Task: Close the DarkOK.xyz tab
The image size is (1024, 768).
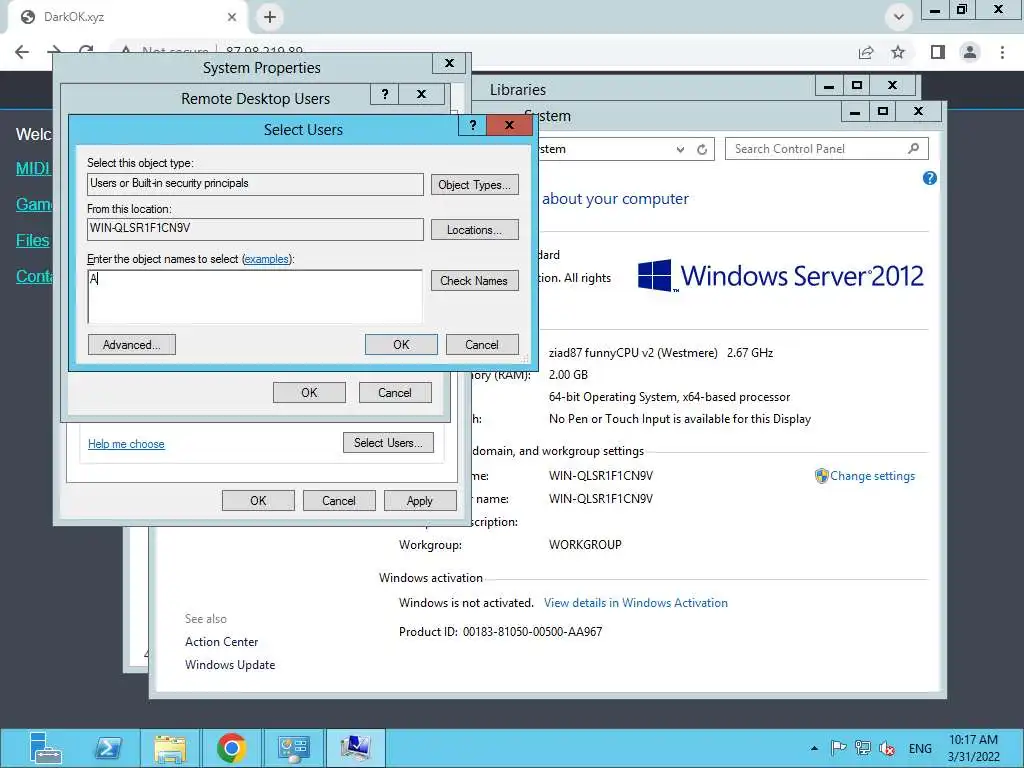Action: tap(232, 17)
